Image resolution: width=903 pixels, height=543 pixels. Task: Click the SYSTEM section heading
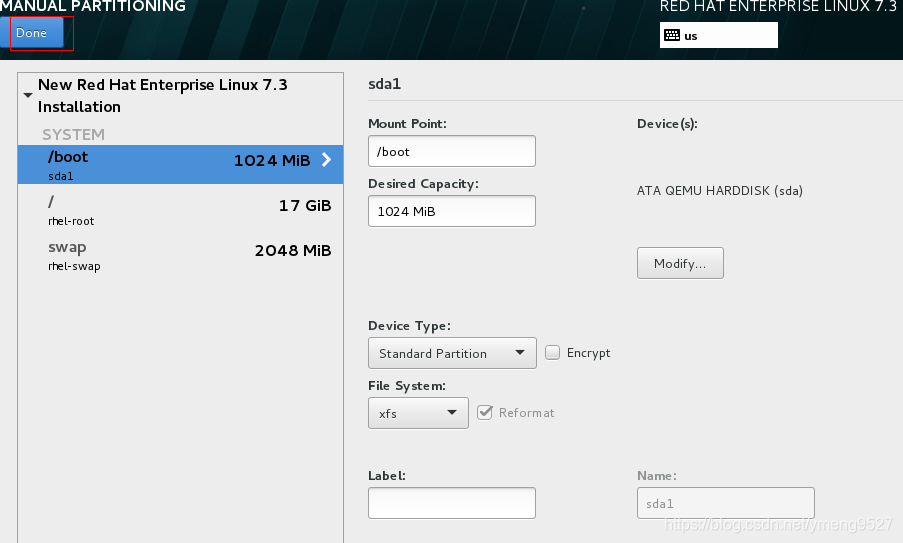73,135
